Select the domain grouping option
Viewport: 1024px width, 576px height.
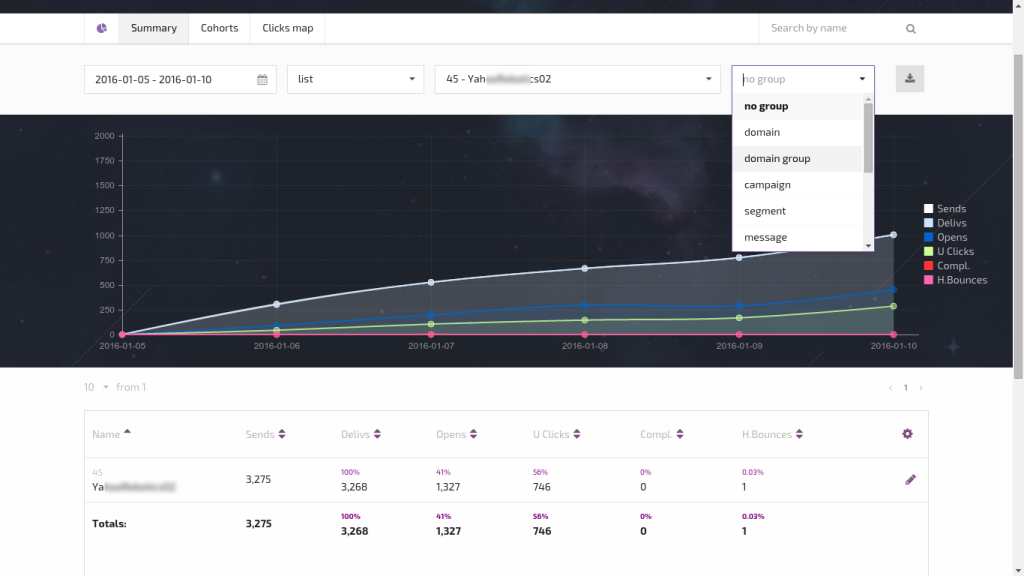pos(798,132)
